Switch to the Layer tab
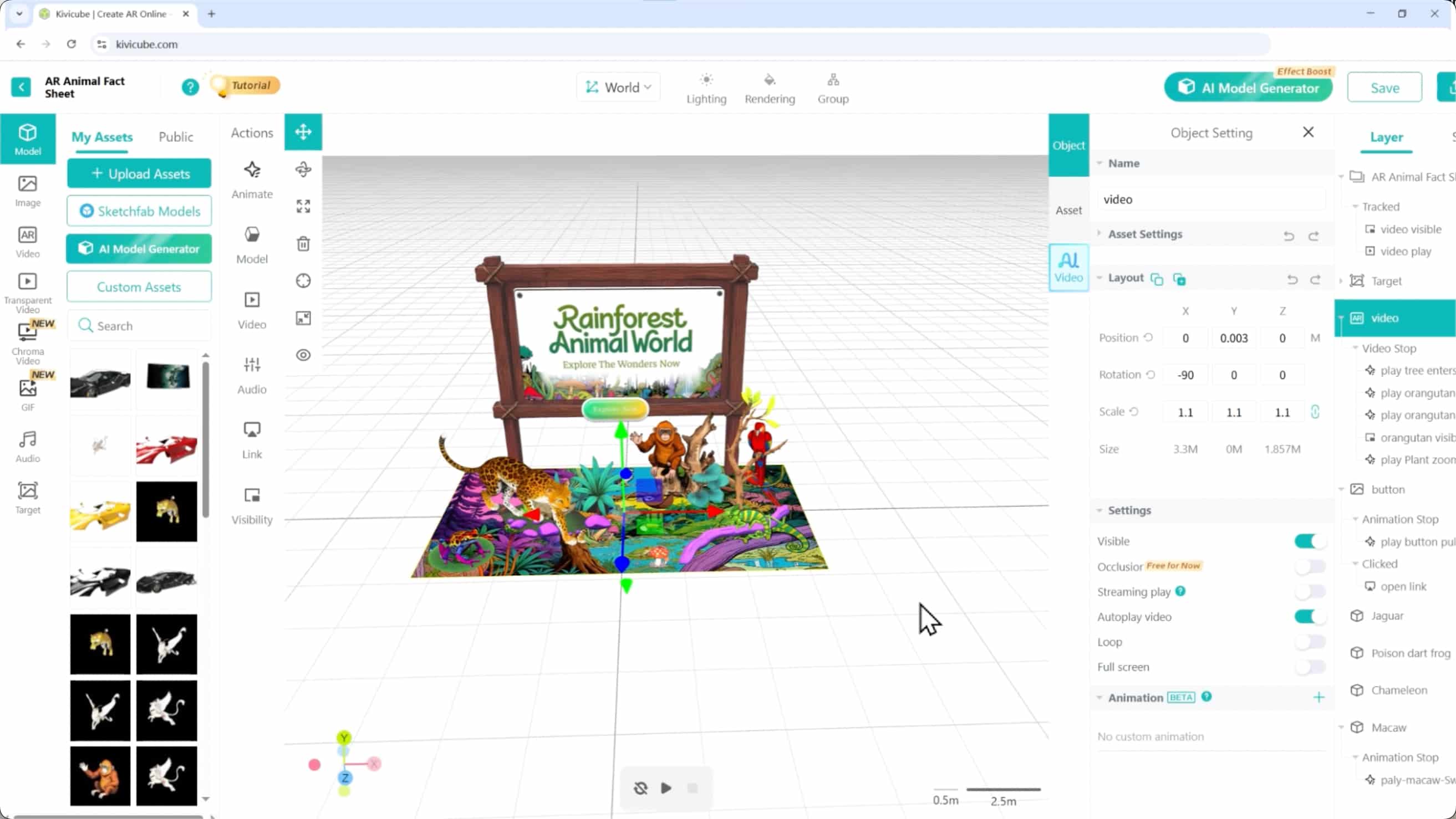 click(x=1387, y=137)
